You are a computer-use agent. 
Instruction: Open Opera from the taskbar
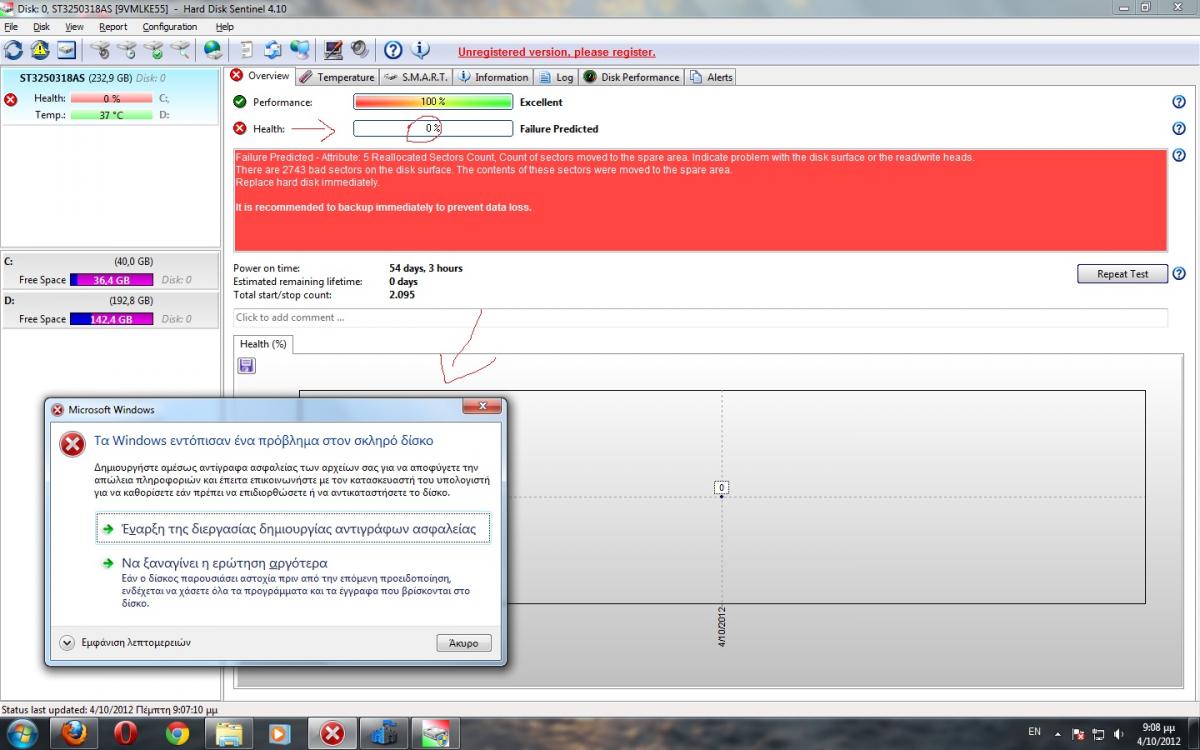coord(126,734)
